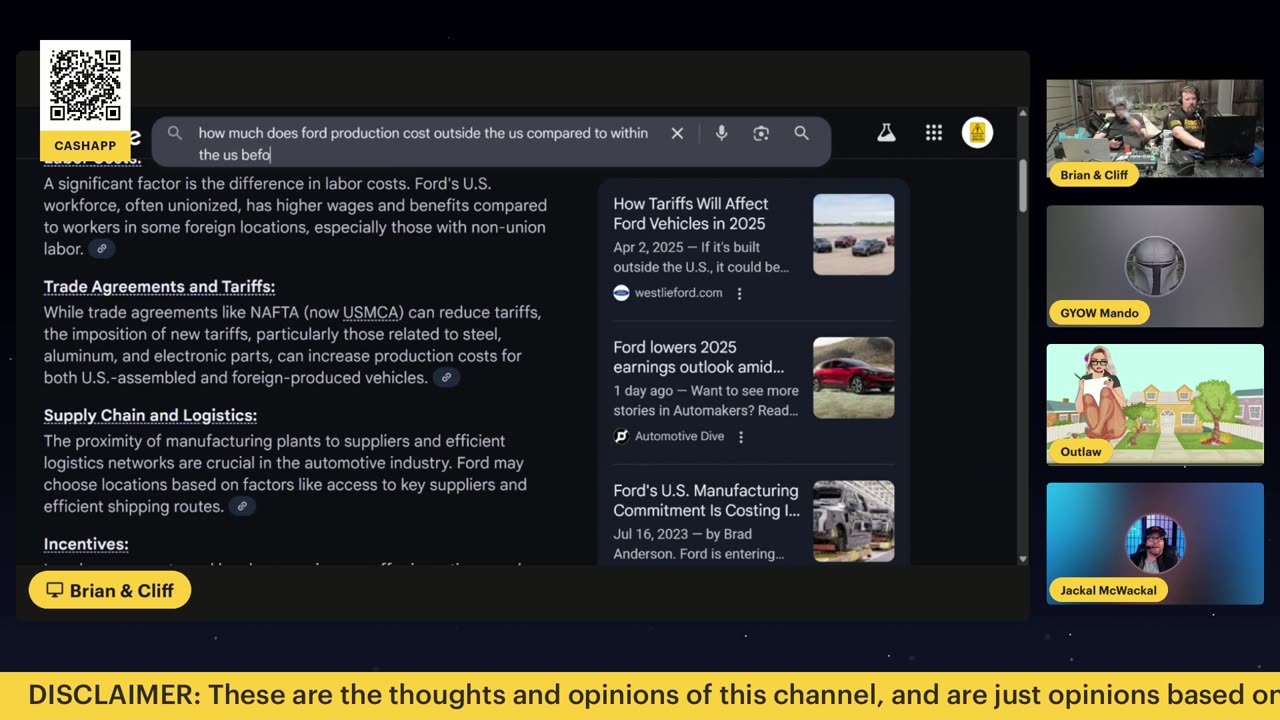Open 'Ford lowers 2025 earnings outlook' article
The image size is (1280, 720).
click(699, 357)
